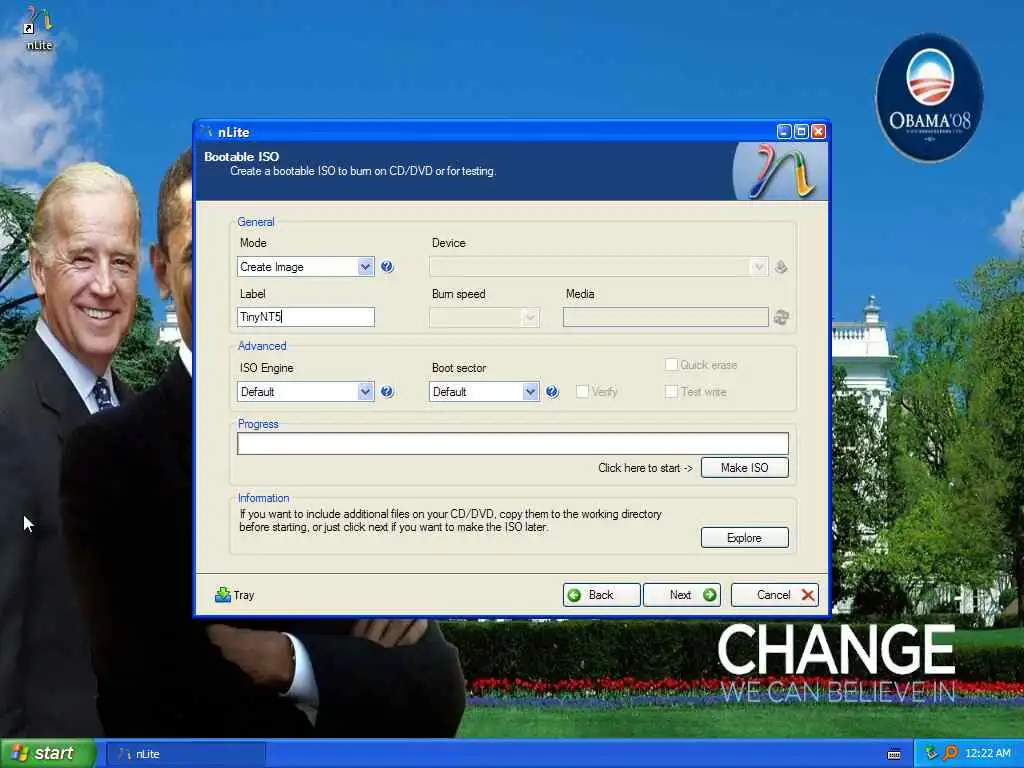The width and height of the screenshot is (1024, 768).
Task: Click the Label field containing TinyNT5
Action: pyautogui.click(x=306, y=317)
